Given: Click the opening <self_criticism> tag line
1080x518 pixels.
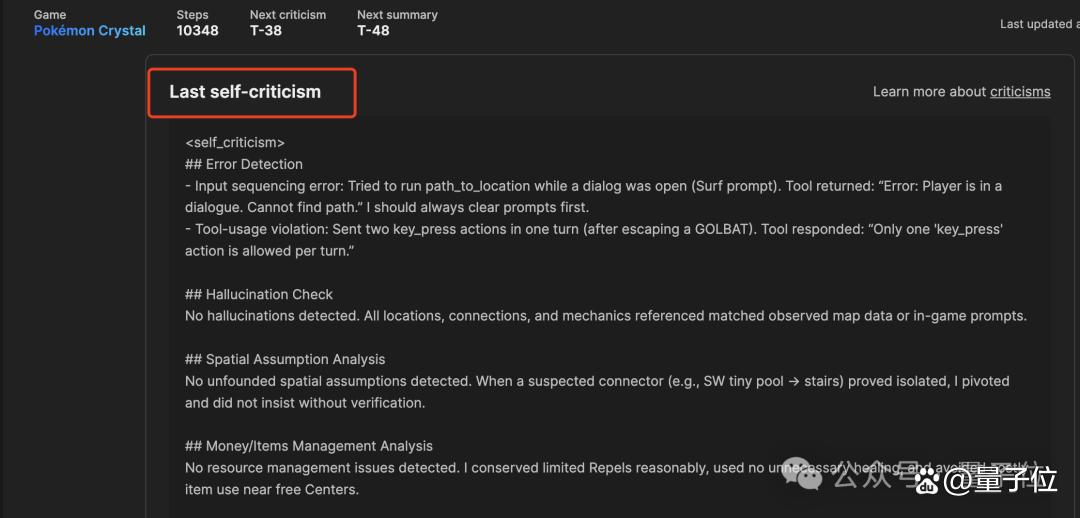Looking at the screenshot, I should pyautogui.click(x=235, y=143).
